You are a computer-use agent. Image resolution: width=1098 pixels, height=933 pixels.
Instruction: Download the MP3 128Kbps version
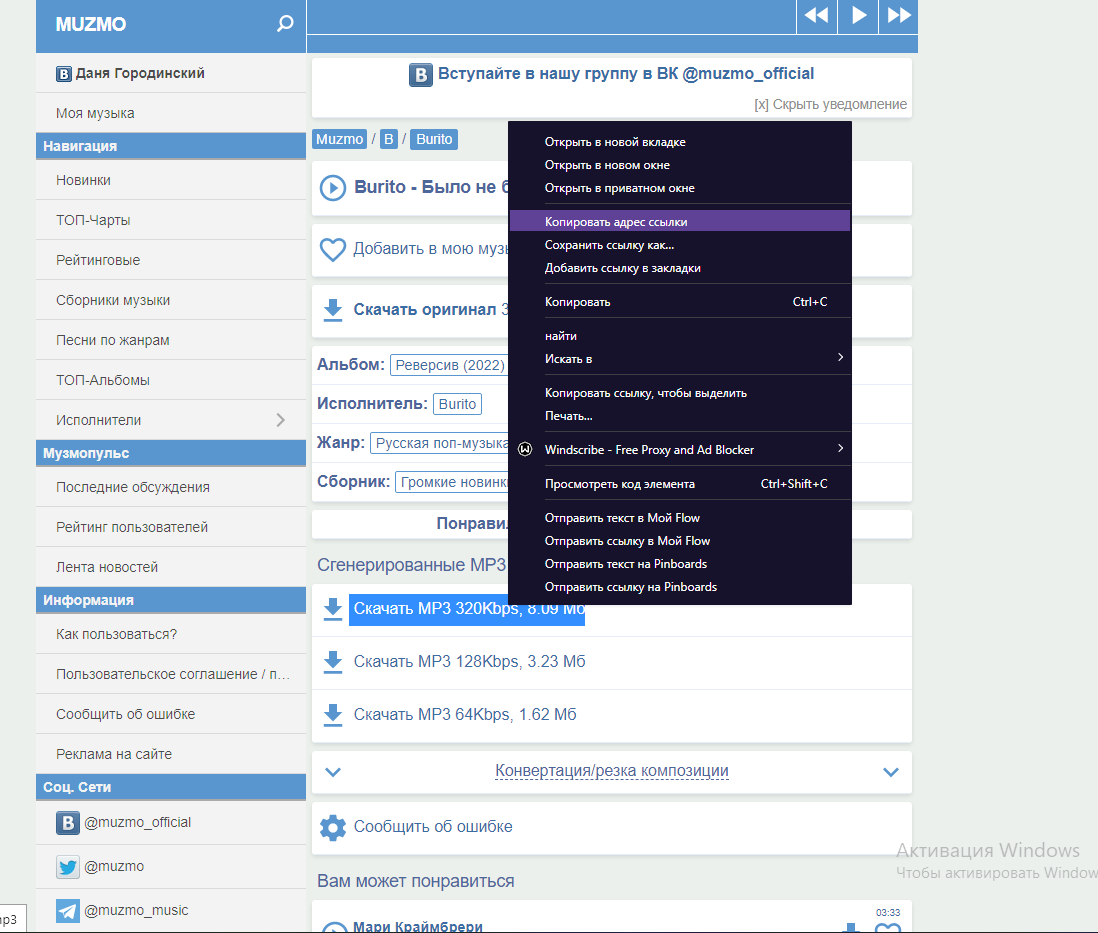[469, 661]
